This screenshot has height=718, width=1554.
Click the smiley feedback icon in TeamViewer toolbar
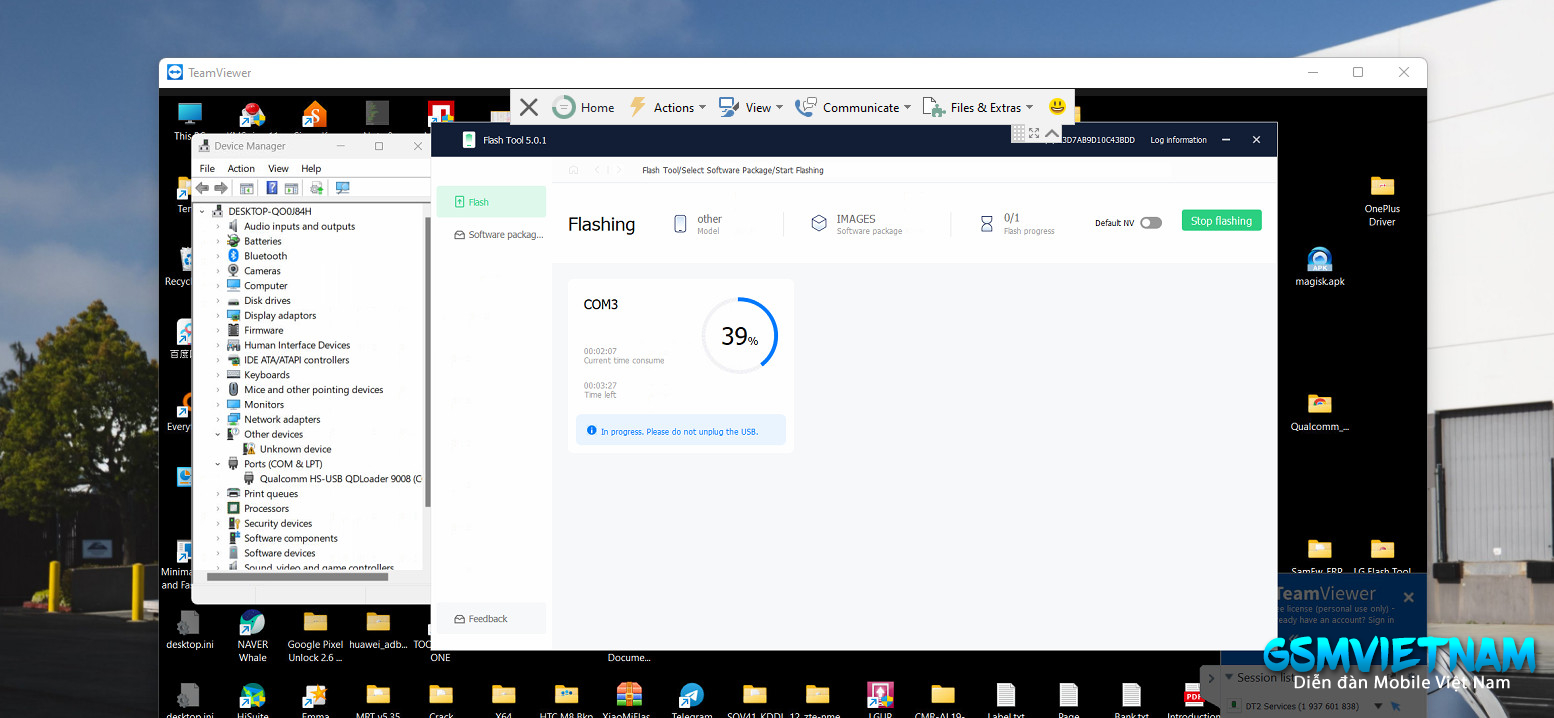pyautogui.click(x=1057, y=107)
